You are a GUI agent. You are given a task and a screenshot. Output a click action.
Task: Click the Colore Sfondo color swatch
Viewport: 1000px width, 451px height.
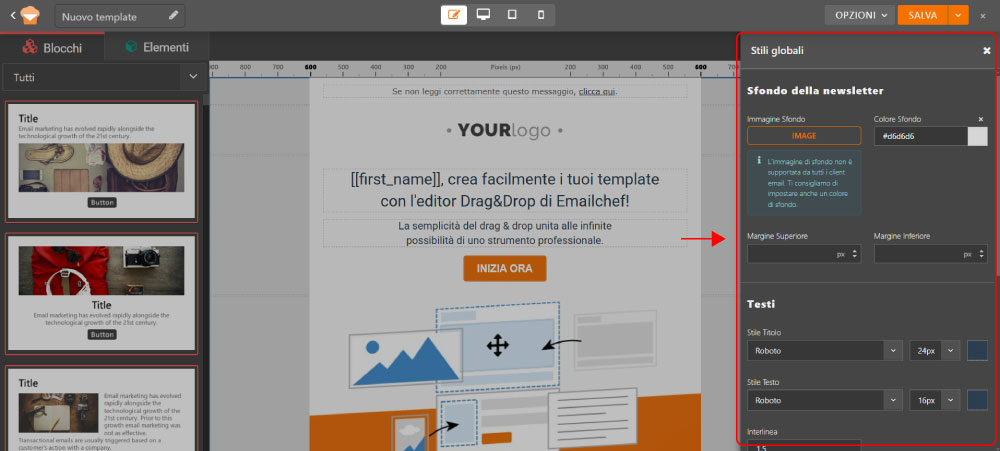click(x=977, y=136)
